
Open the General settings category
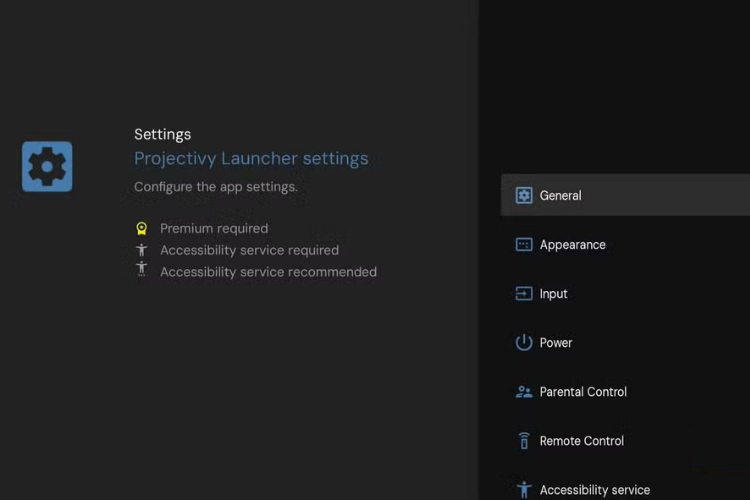625,195
